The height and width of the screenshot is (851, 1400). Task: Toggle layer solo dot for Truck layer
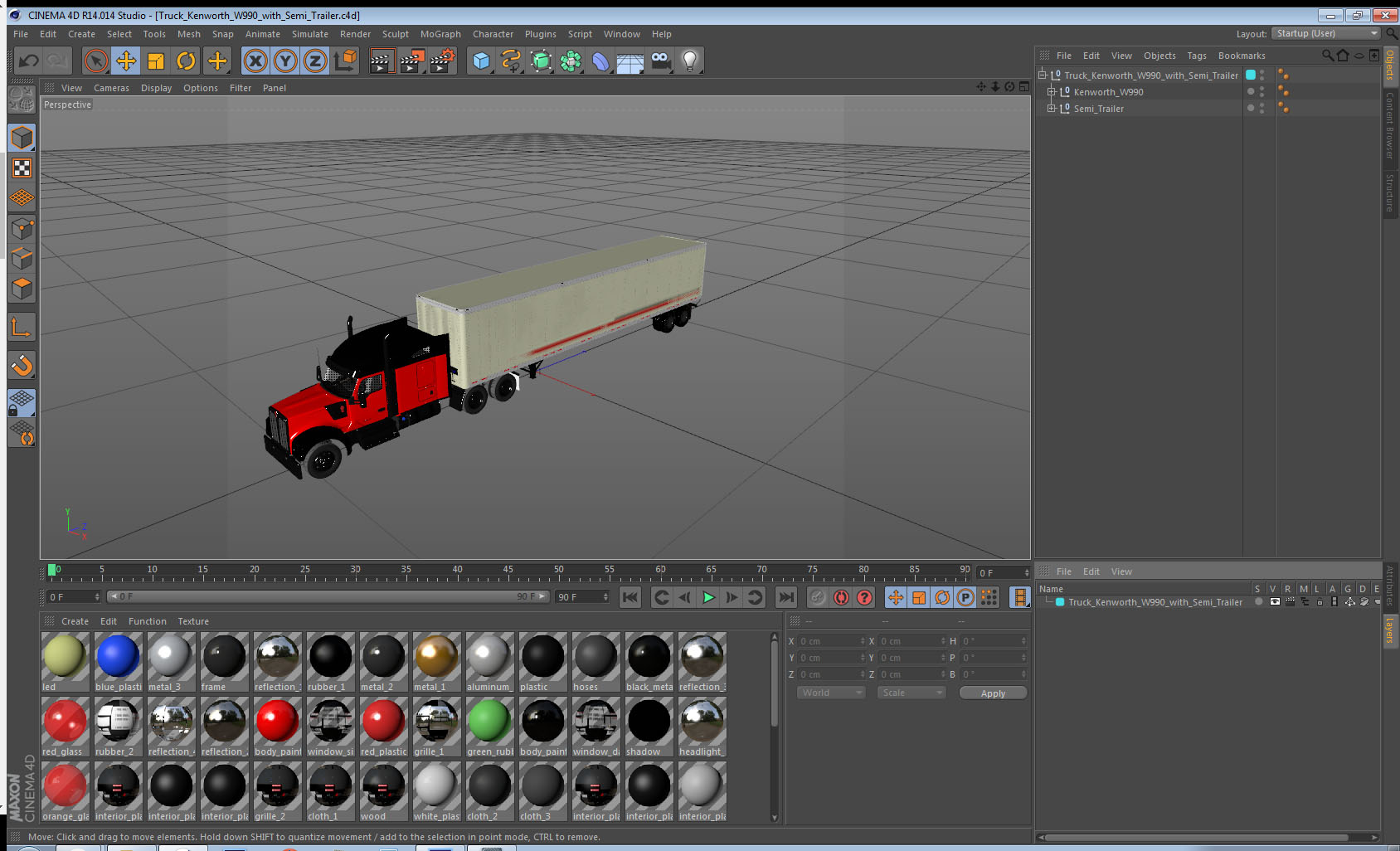tap(1259, 602)
